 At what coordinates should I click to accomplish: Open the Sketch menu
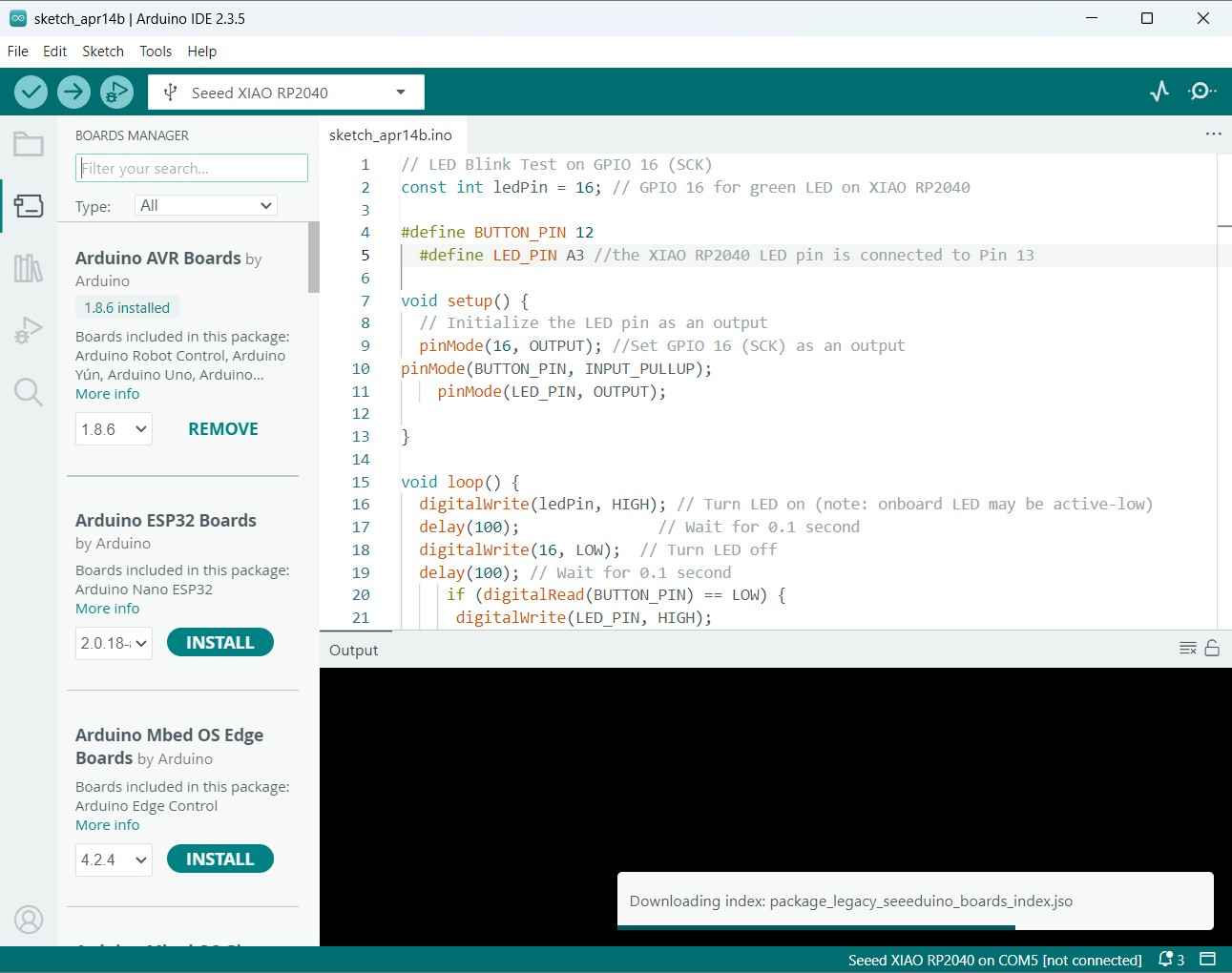pyautogui.click(x=103, y=52)
